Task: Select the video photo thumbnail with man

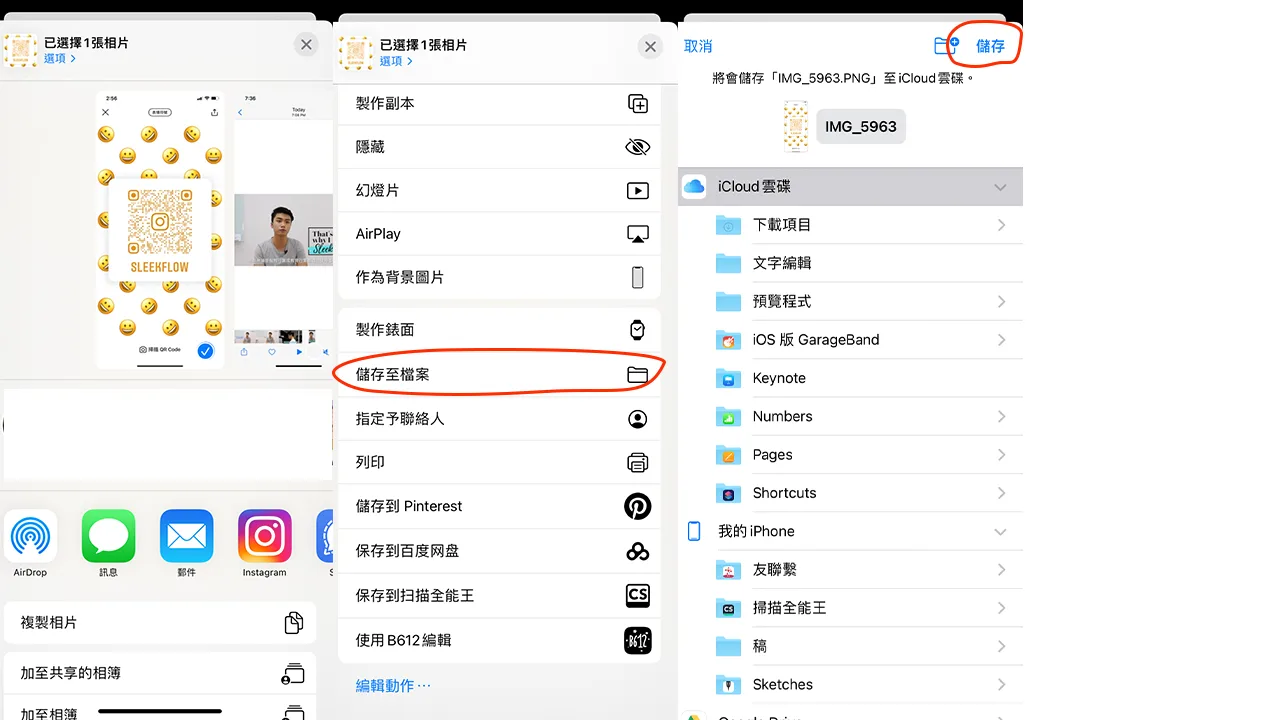Action: (283, 230)
